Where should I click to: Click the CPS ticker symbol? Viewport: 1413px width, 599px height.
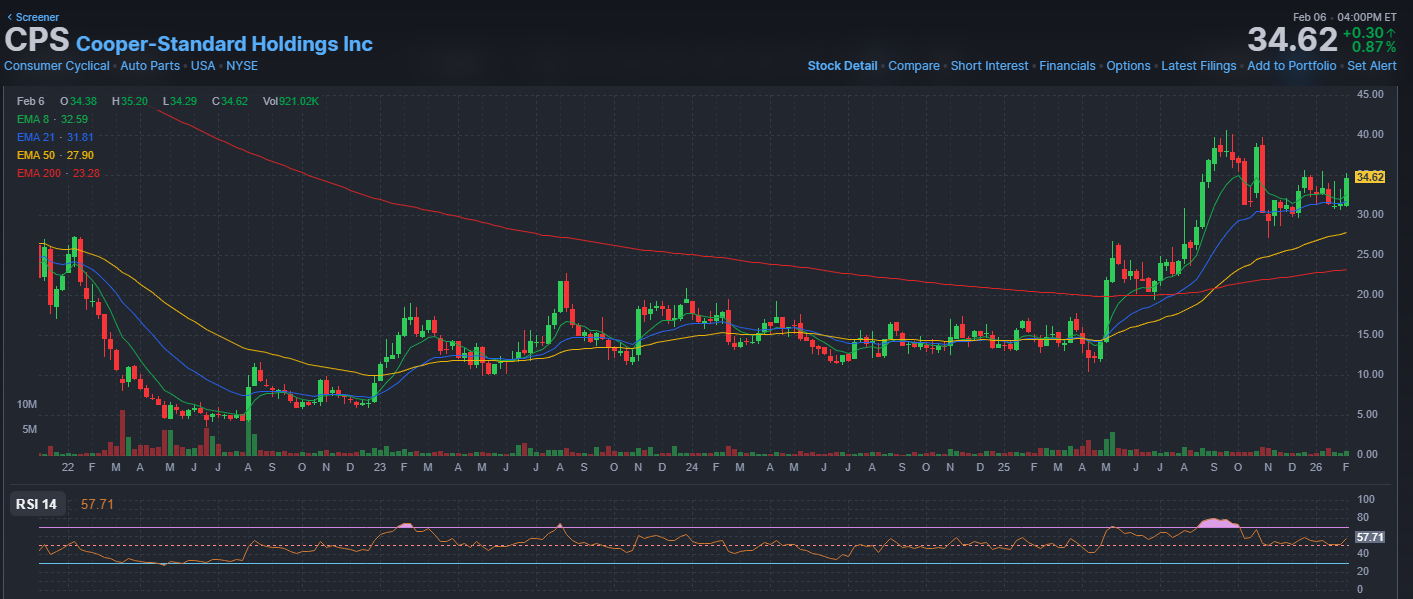click(37, 41)
